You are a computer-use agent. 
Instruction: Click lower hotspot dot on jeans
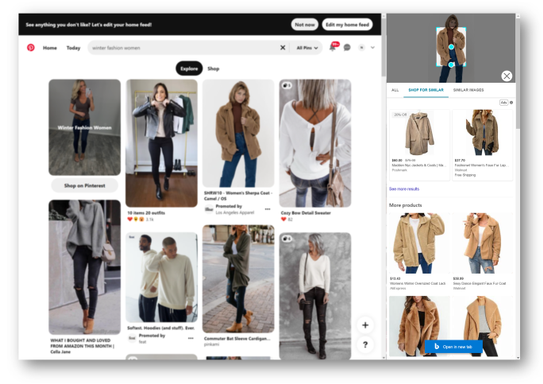tap(451, 65)
